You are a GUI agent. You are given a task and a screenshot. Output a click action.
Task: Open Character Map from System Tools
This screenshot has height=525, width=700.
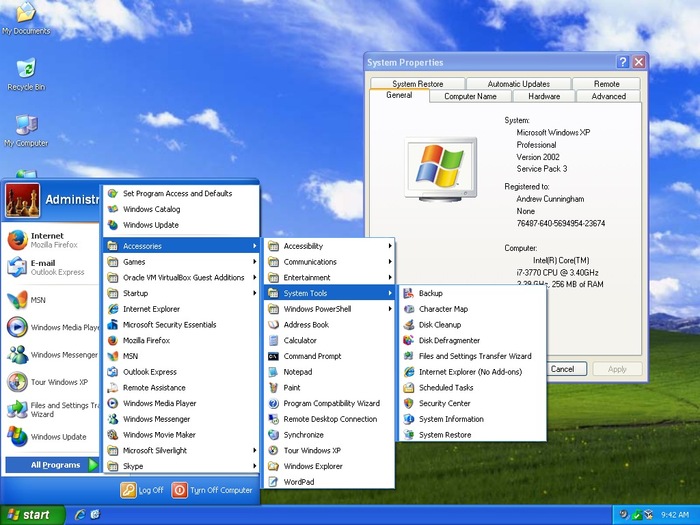tap(443, 309)
